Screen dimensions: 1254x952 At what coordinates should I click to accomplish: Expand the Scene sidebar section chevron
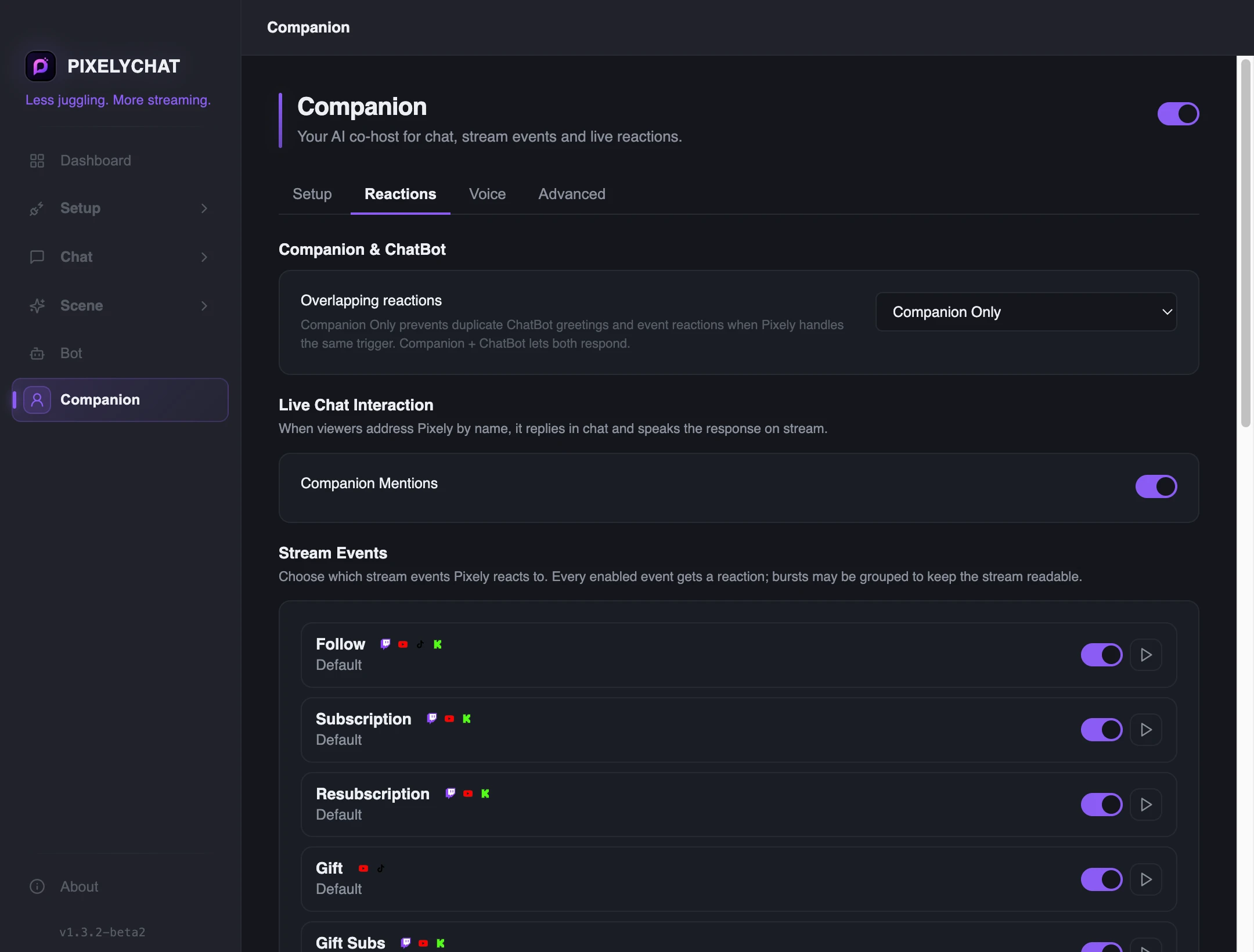tap(204, 306)
